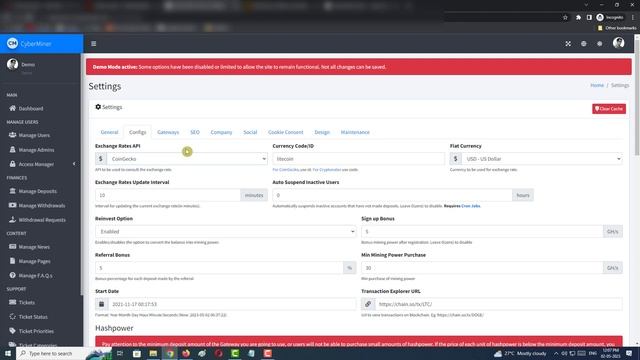Click the link icon beside Transaction Explorer URL

[x=368, y=304]
